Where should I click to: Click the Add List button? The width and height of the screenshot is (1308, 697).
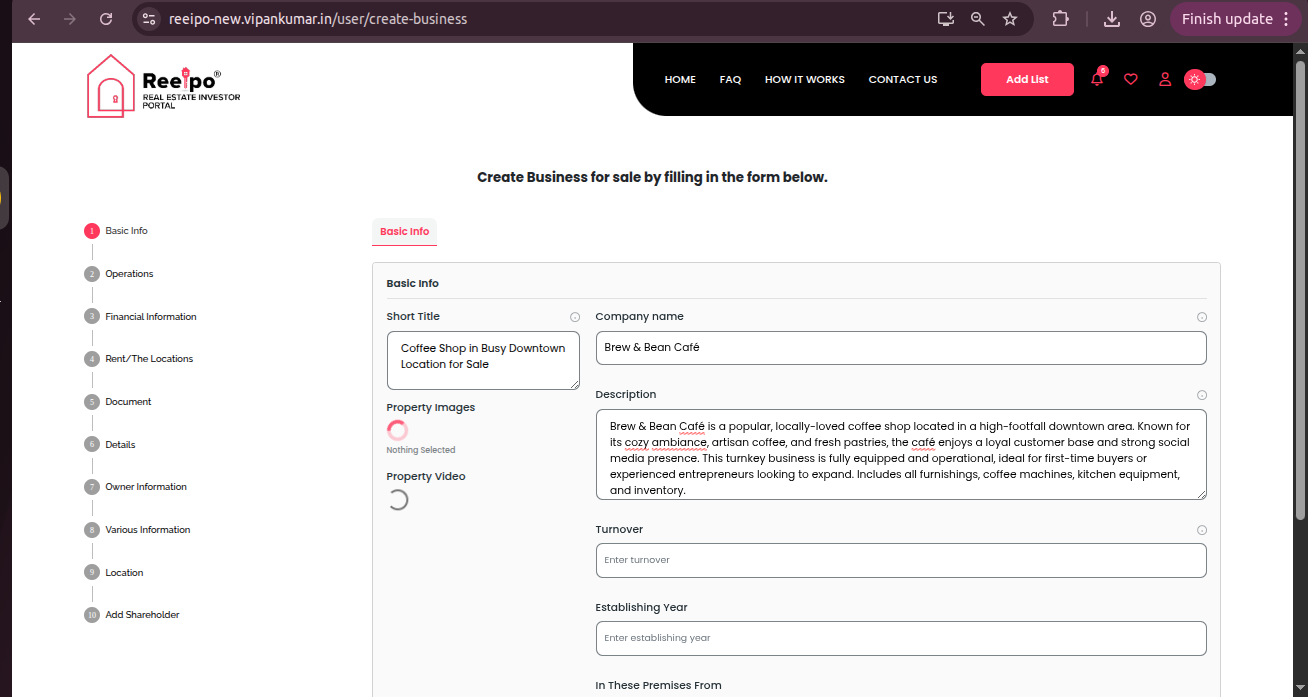click(x=1027, y=80)
